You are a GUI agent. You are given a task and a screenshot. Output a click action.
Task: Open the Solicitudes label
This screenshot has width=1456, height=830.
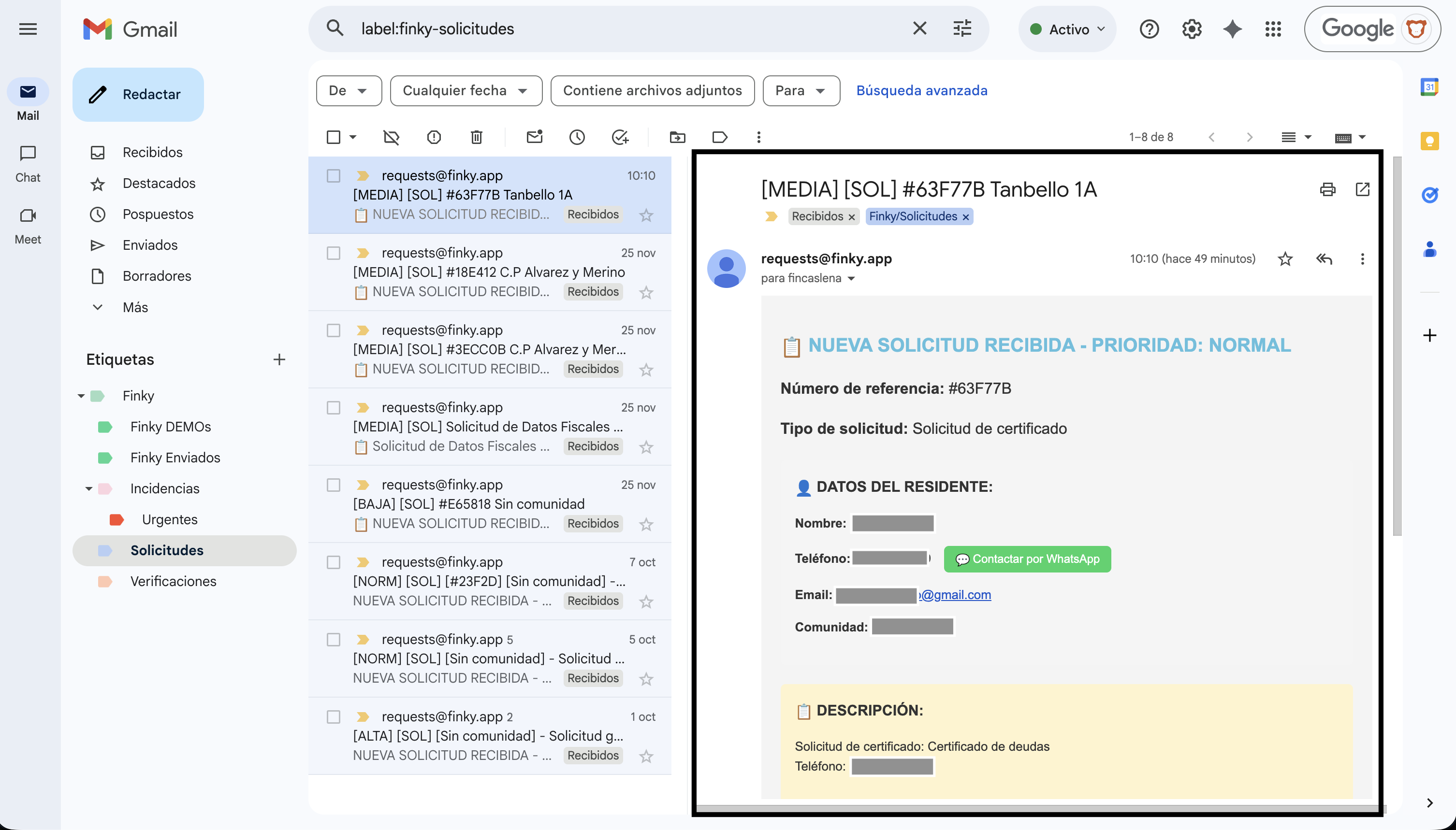[x=167, y=550]
